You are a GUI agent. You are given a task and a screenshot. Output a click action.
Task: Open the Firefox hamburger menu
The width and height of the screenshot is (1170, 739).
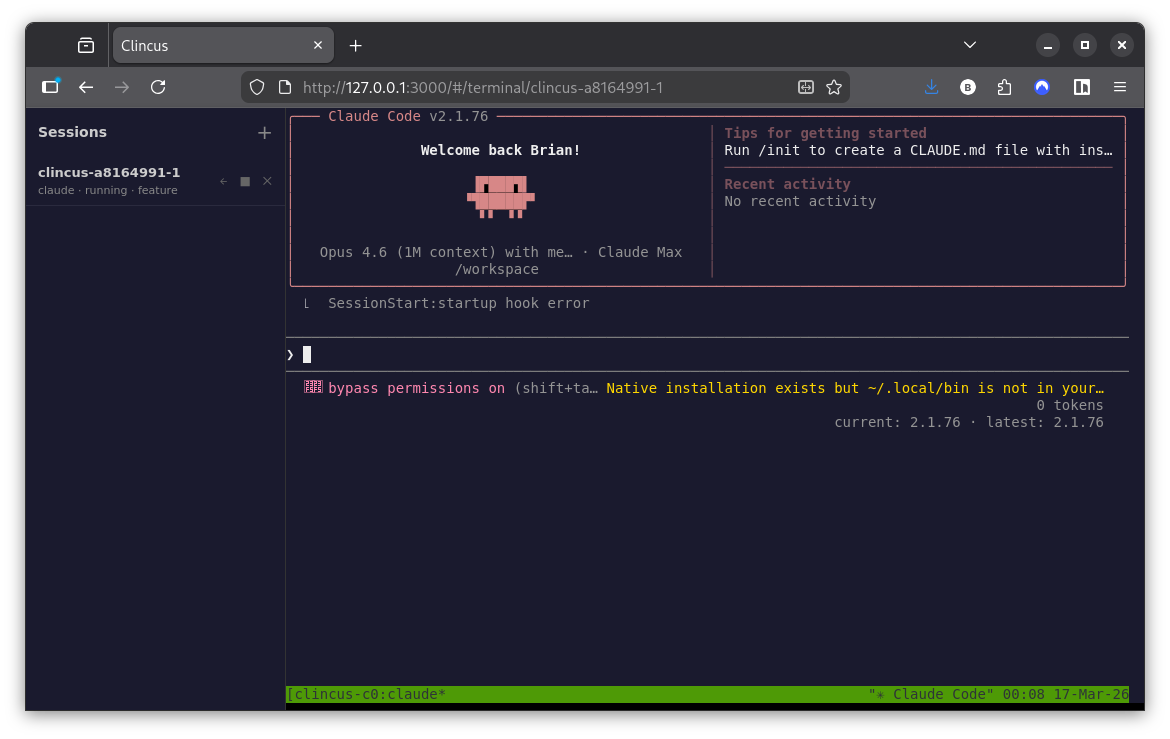click(1120, 87)
